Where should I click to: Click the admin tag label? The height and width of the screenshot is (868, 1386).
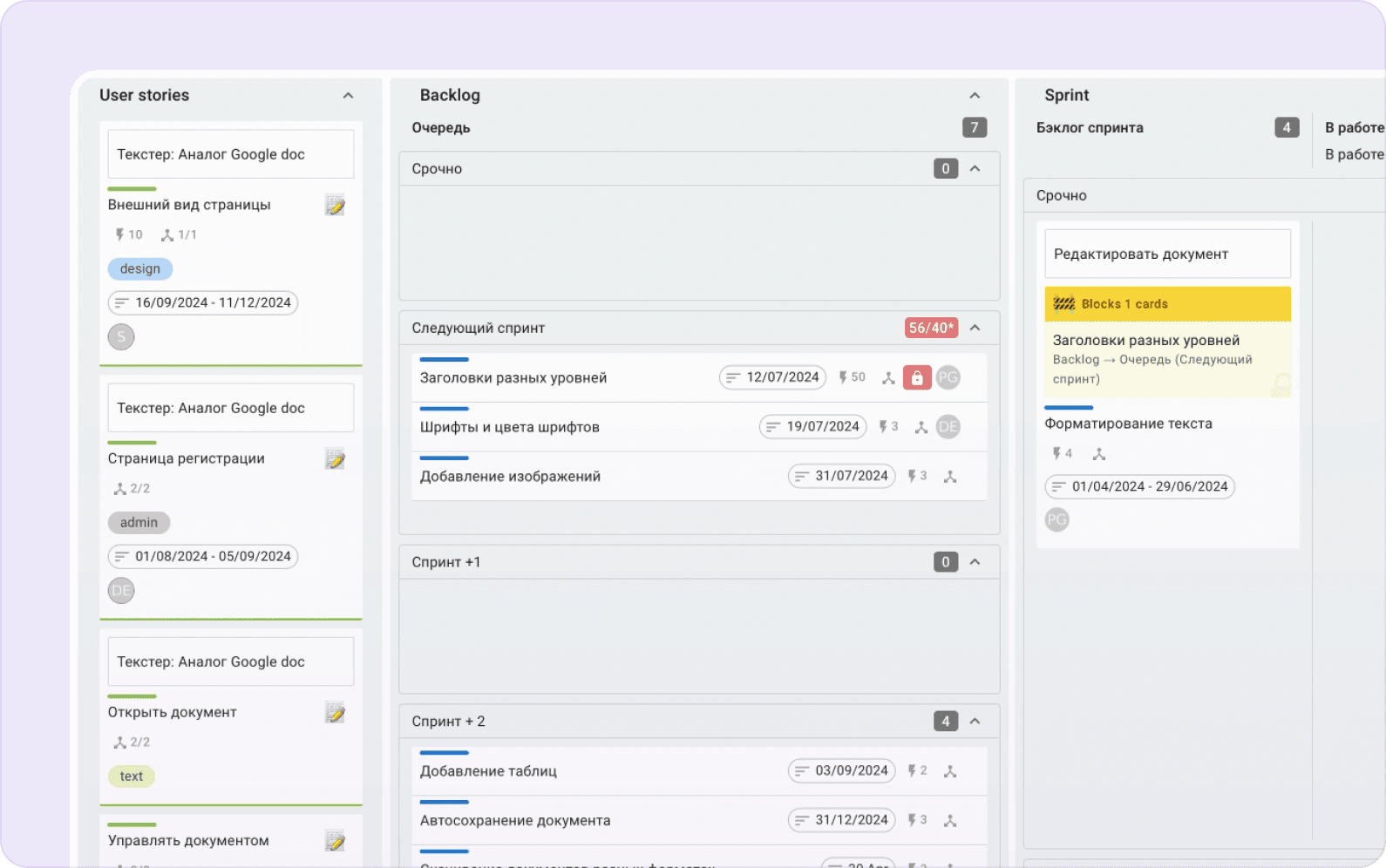coord(139,523)
